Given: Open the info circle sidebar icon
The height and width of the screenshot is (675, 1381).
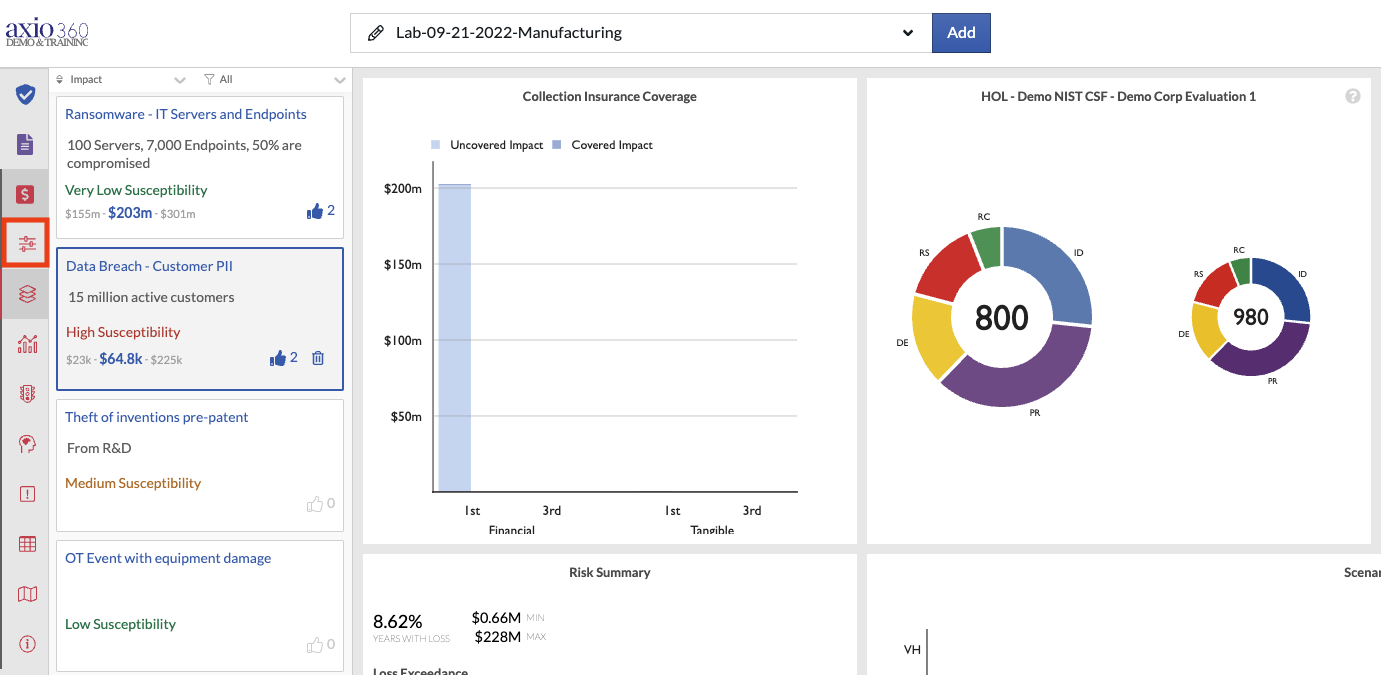Looking at the screenshot, I should click(x=27, y=644).
